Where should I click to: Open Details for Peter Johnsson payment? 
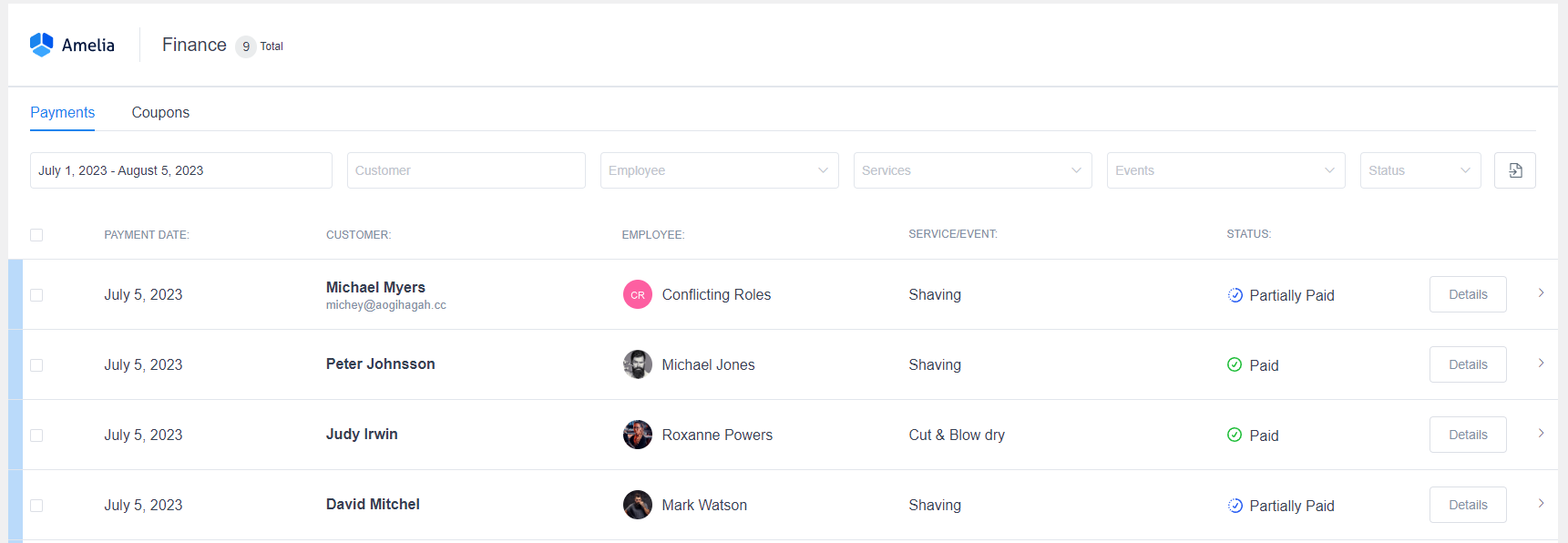(1467, 364)
